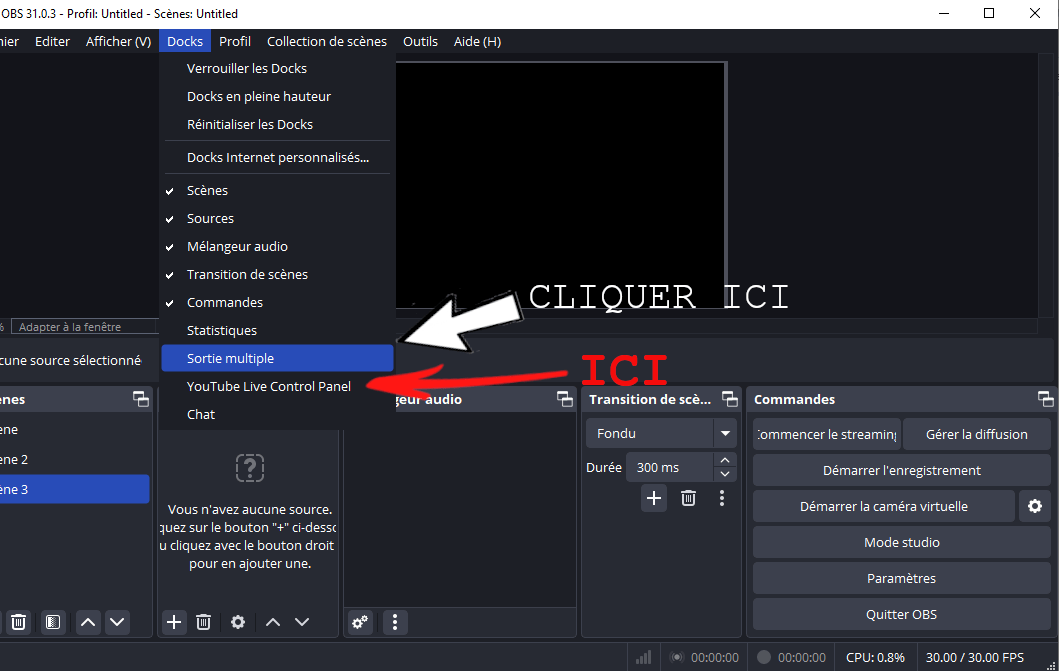Open Paramètres from Commandes panel

pos(901,578)
